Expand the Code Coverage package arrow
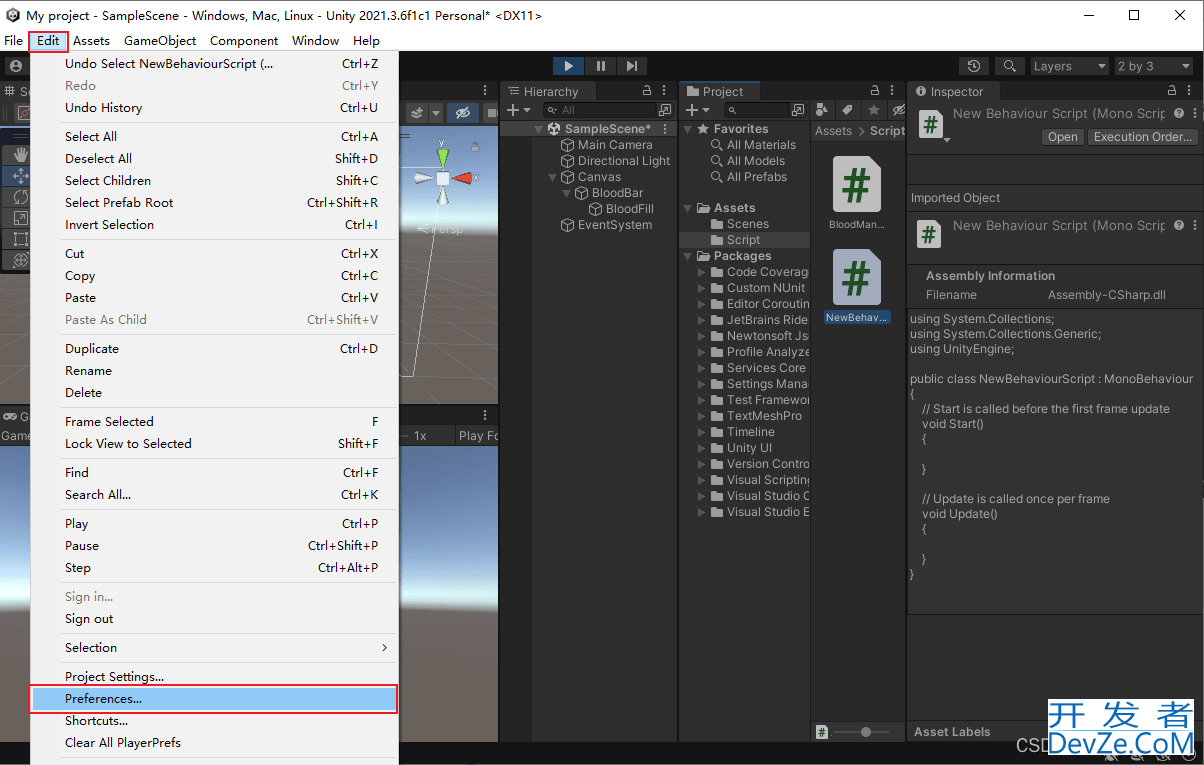This screenshot has height=765, width=1204. [702, 272]
